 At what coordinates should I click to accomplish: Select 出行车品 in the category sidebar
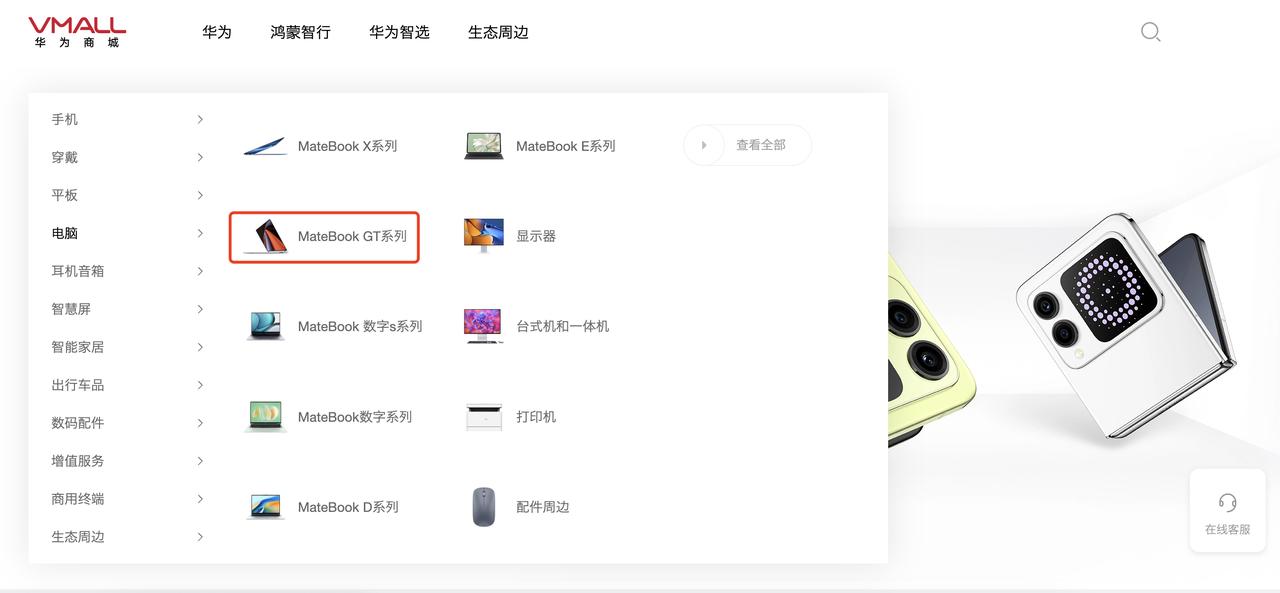pyautogui.click(x=78, y=385)
